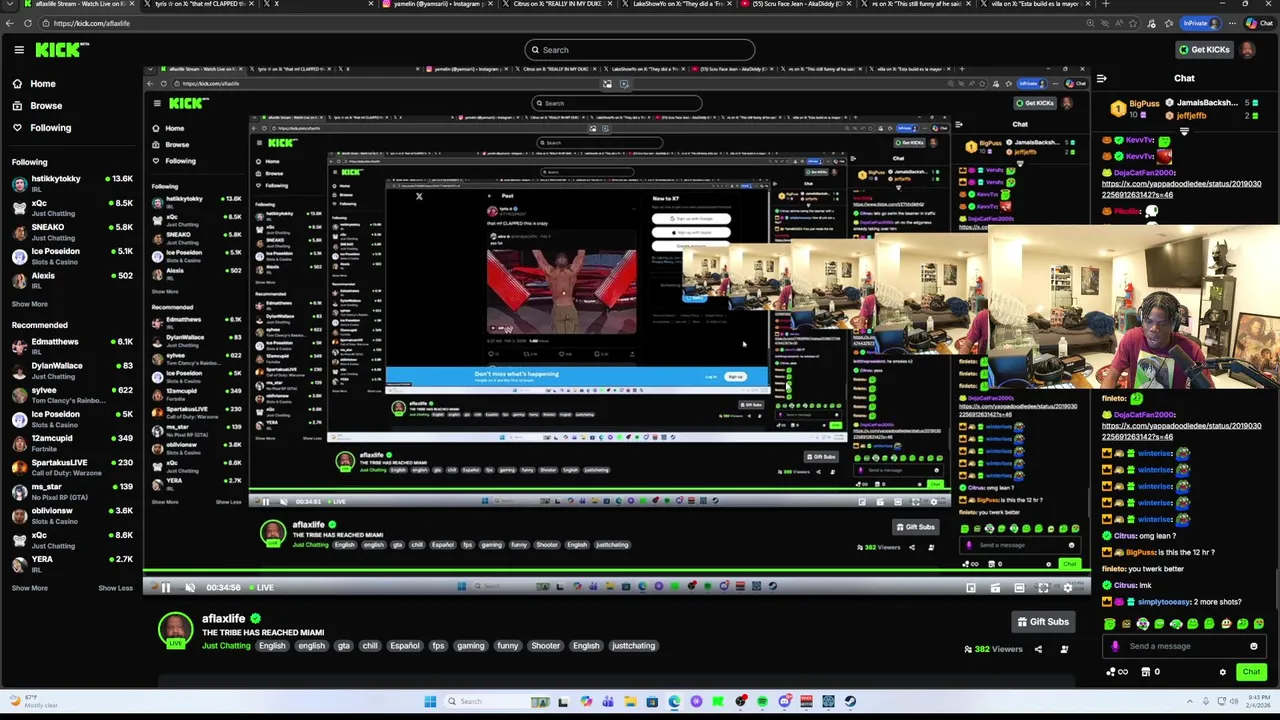Expand Following list with Show More
1280x720 pixels.
[29, 304]
